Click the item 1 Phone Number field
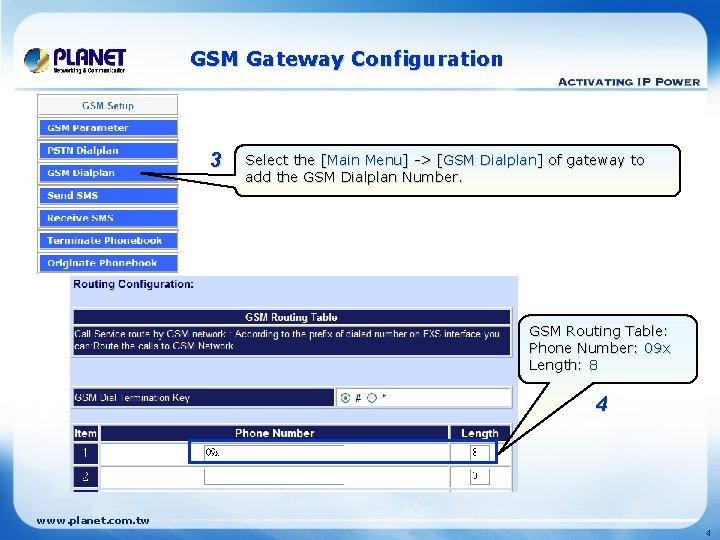Screen dimensions: 720x540 click(x=274, y=452)
